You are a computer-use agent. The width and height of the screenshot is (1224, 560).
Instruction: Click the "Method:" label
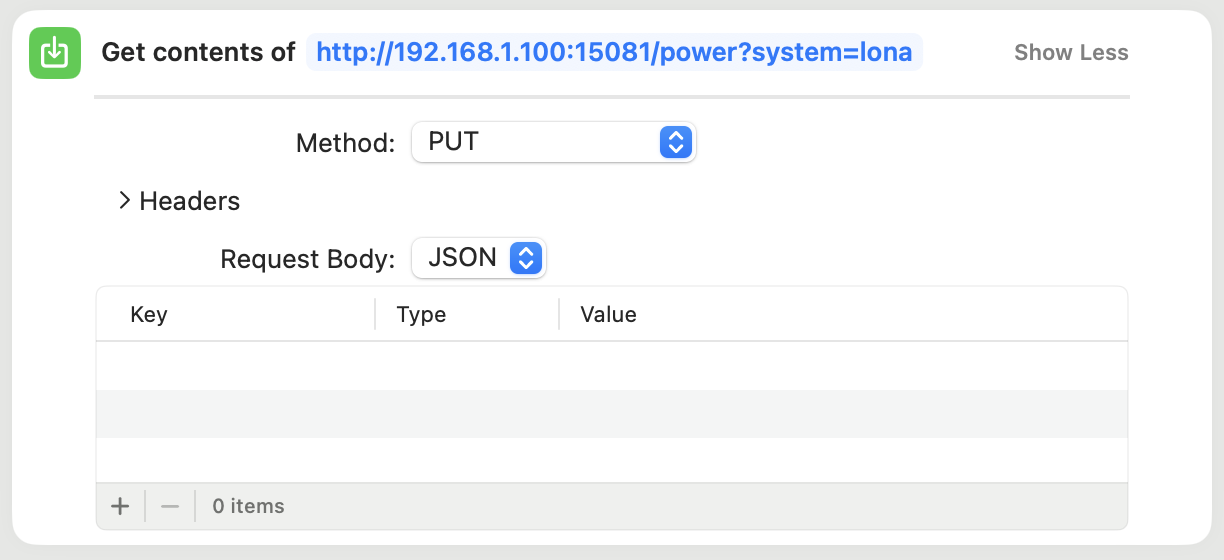point(345,143)
